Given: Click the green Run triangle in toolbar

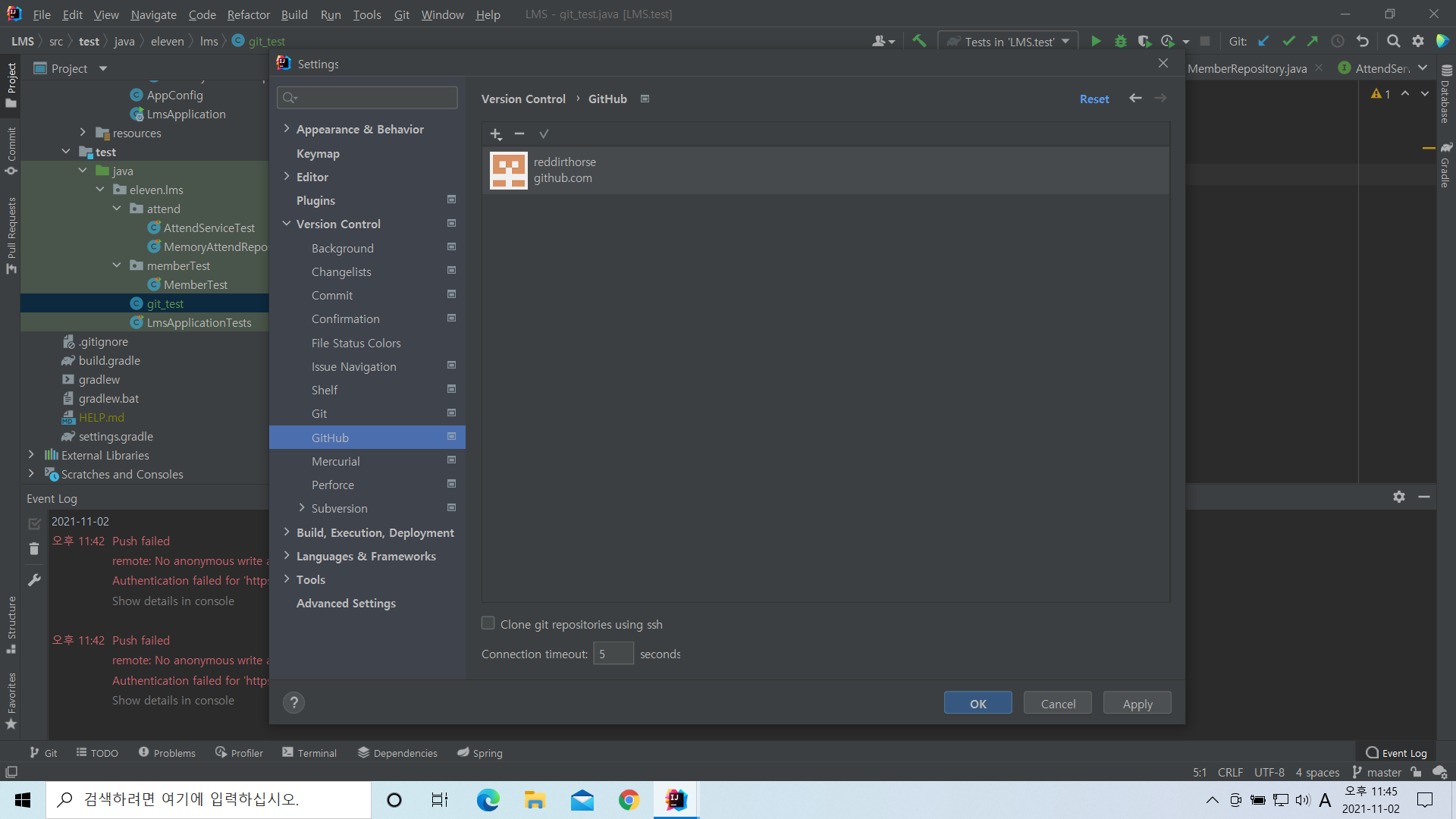Looking at the screenshot, I should pos(1096,42).
